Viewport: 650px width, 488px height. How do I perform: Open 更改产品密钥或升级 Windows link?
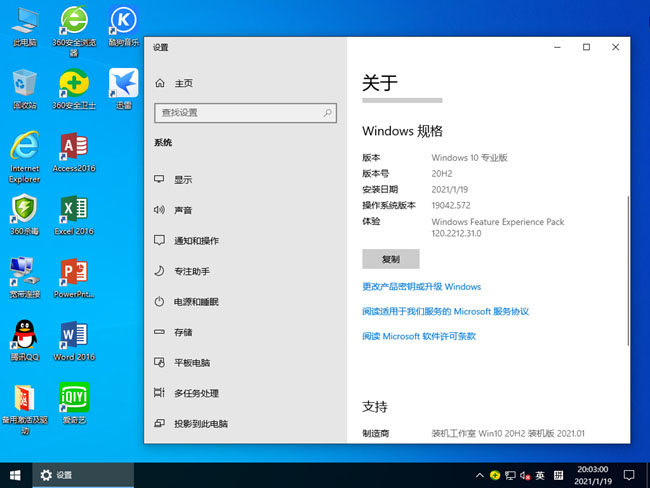(x=422, y=286)
